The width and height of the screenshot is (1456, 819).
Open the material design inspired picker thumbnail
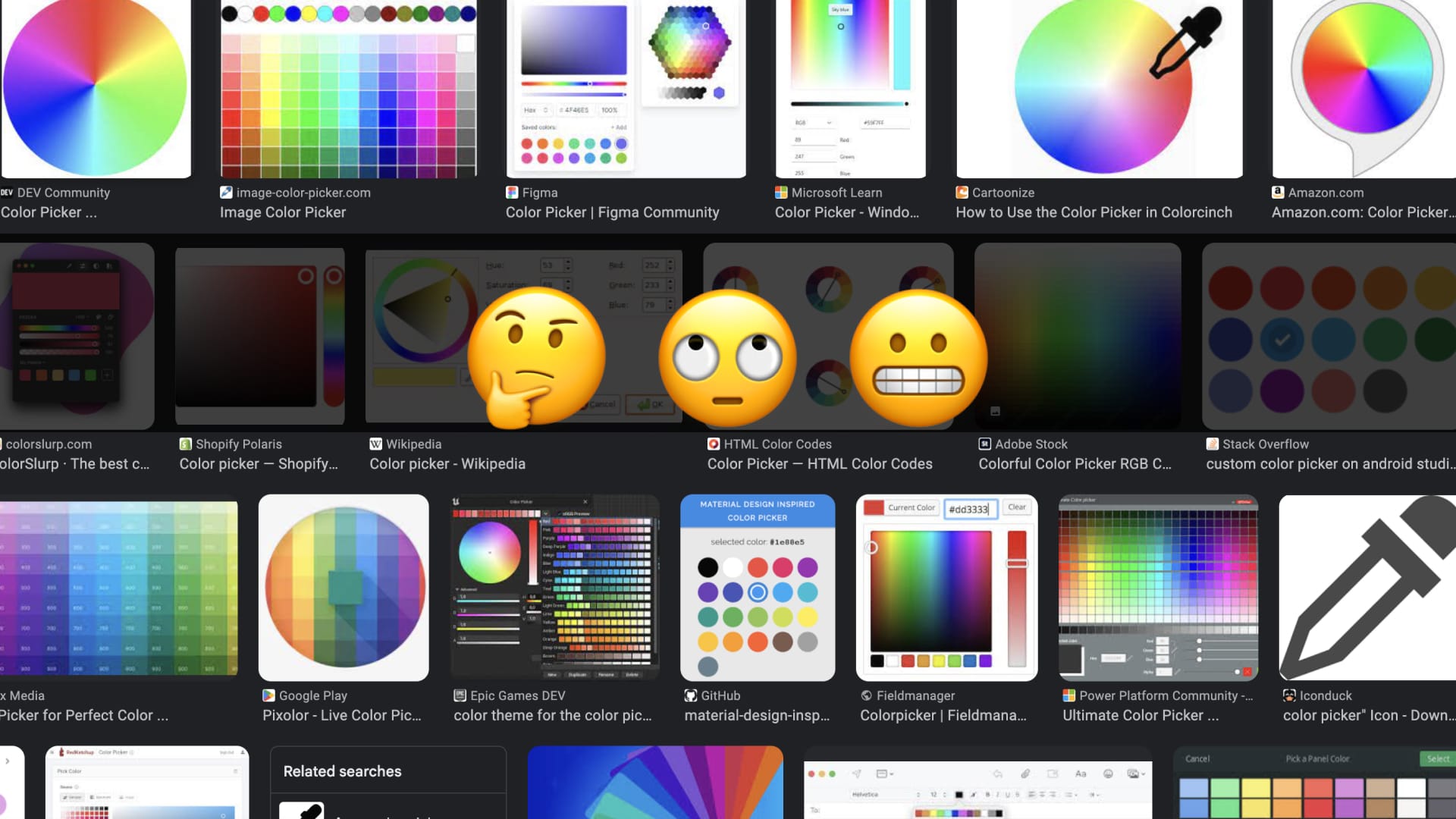pos(758,588)
